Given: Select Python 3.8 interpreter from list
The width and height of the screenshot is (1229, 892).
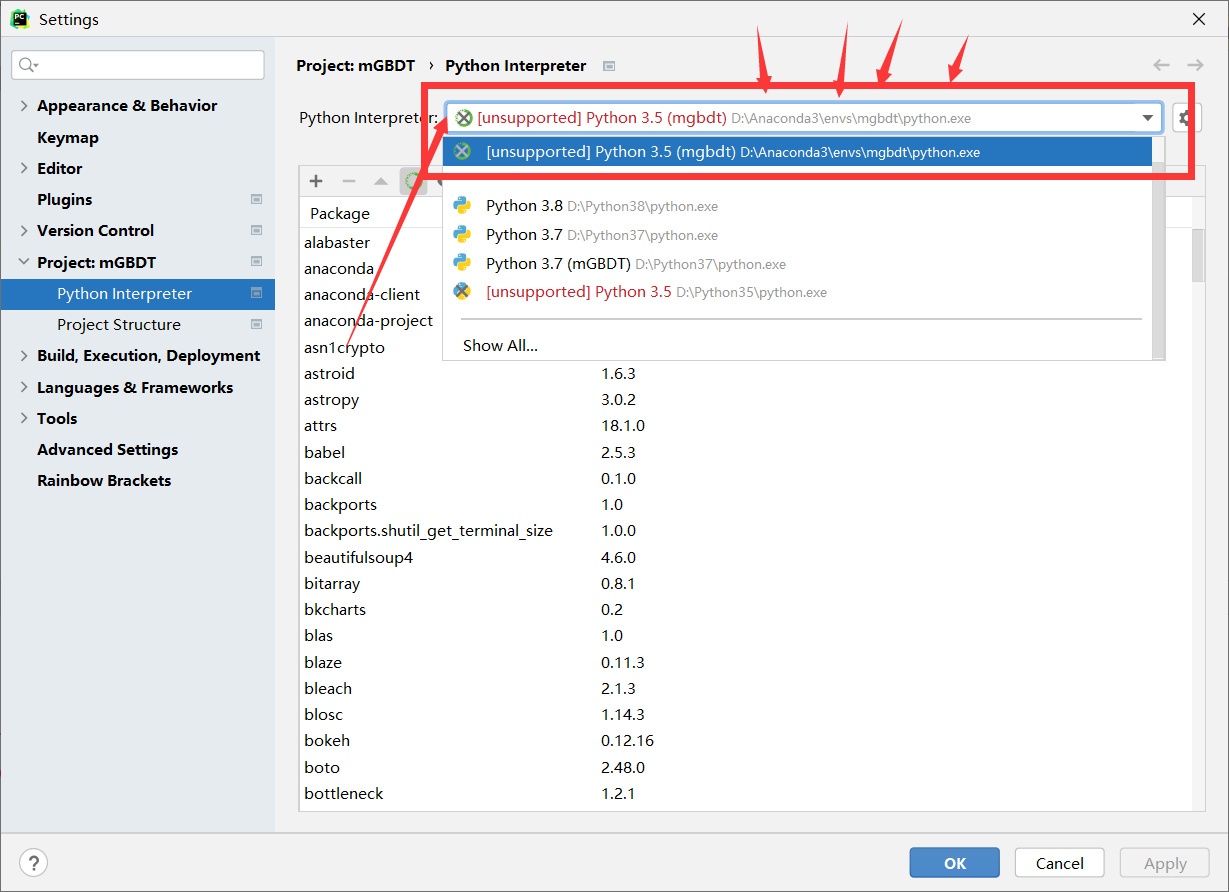Looking at the screenshot, I should 797,206.
